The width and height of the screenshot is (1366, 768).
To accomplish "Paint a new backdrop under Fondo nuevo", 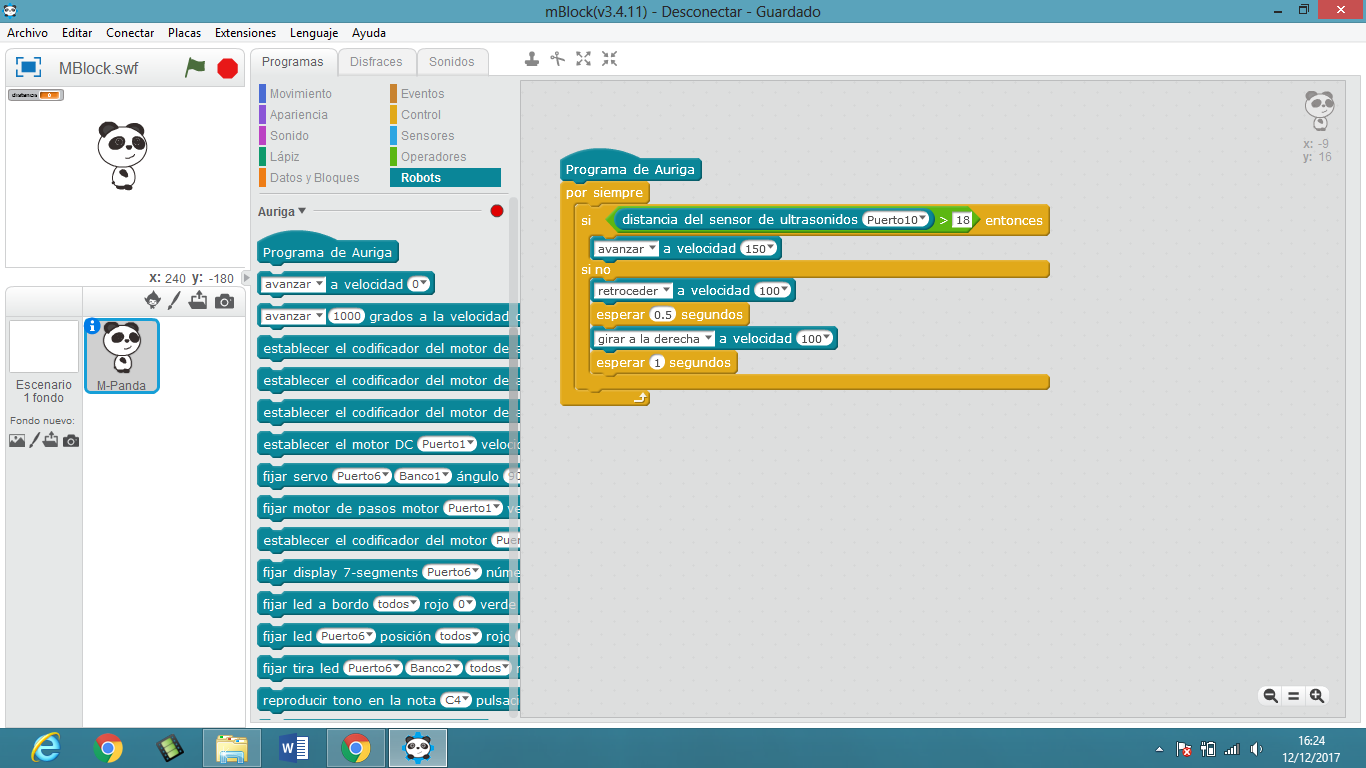I will pos(34,440).
